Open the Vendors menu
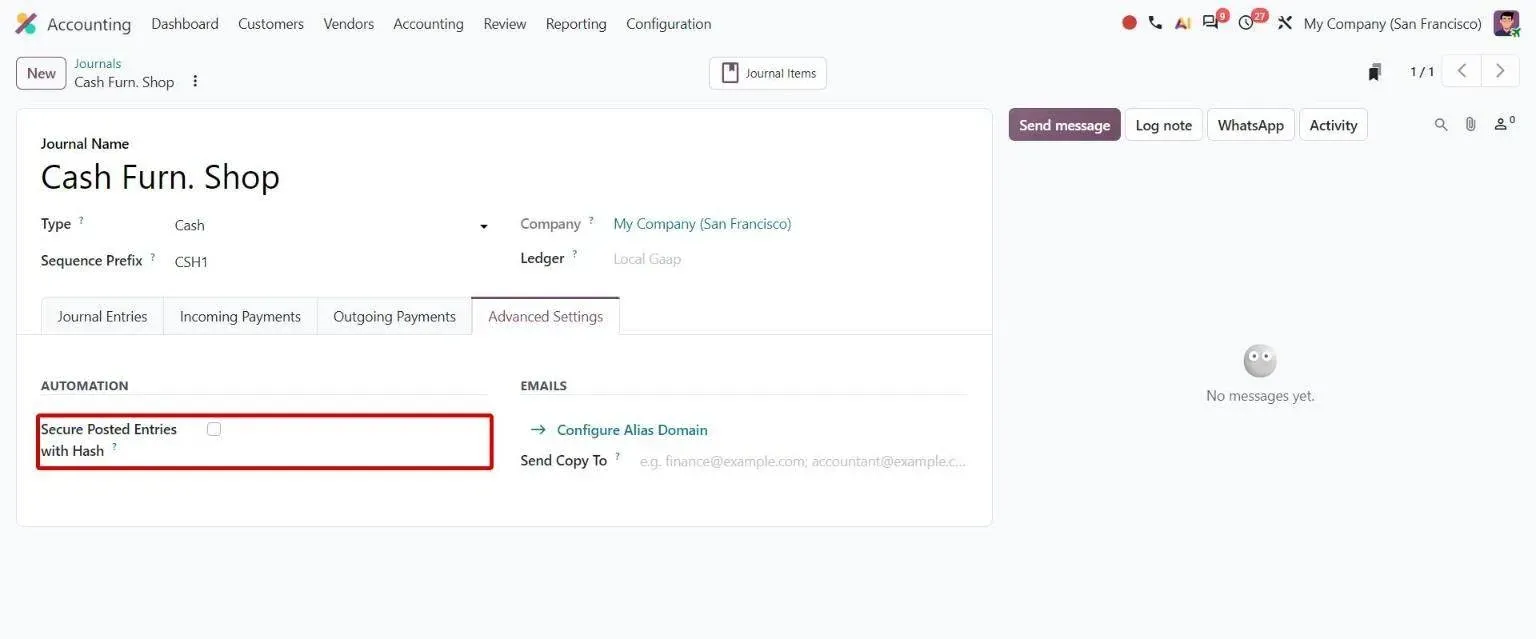The width and height of the screenshot is (1536, 639). (349, 23)
